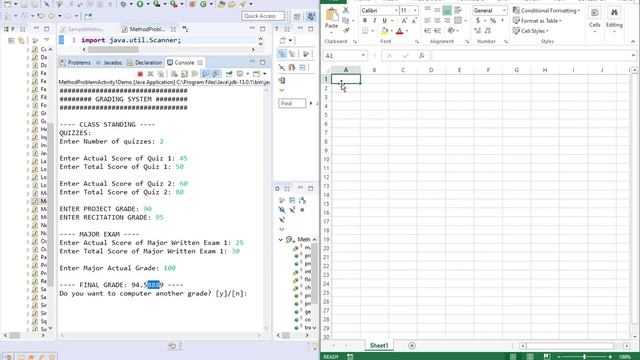Open the Sheet1 tab

379,345
